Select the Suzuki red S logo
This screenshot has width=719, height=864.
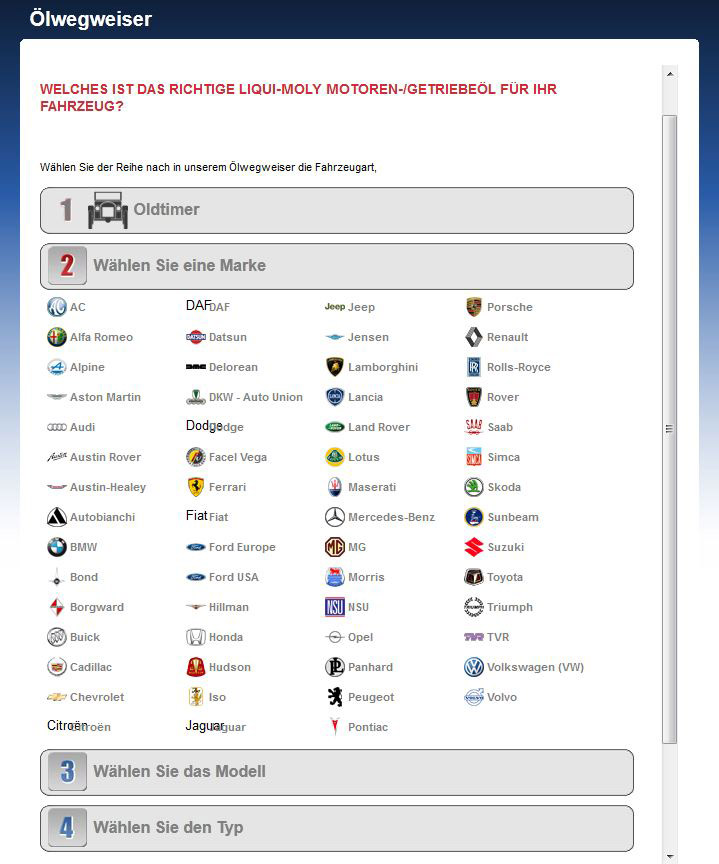[x=474, y=547]
